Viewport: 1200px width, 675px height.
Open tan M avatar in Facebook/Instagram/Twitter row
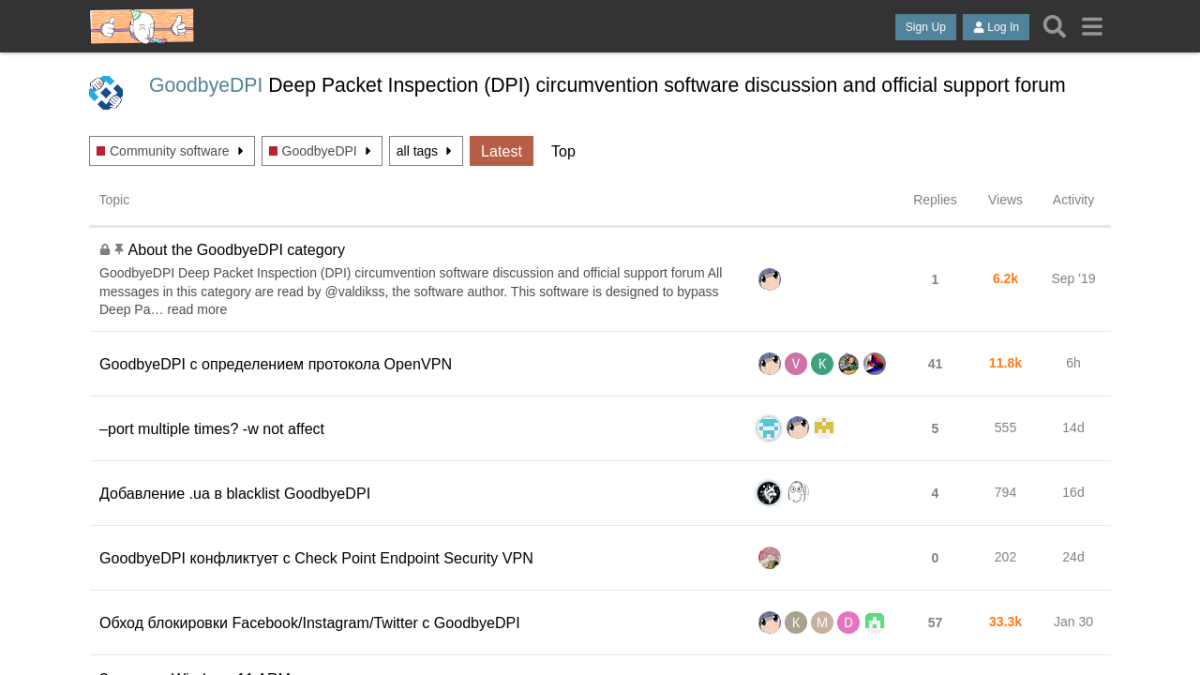(x=822, y=623)
